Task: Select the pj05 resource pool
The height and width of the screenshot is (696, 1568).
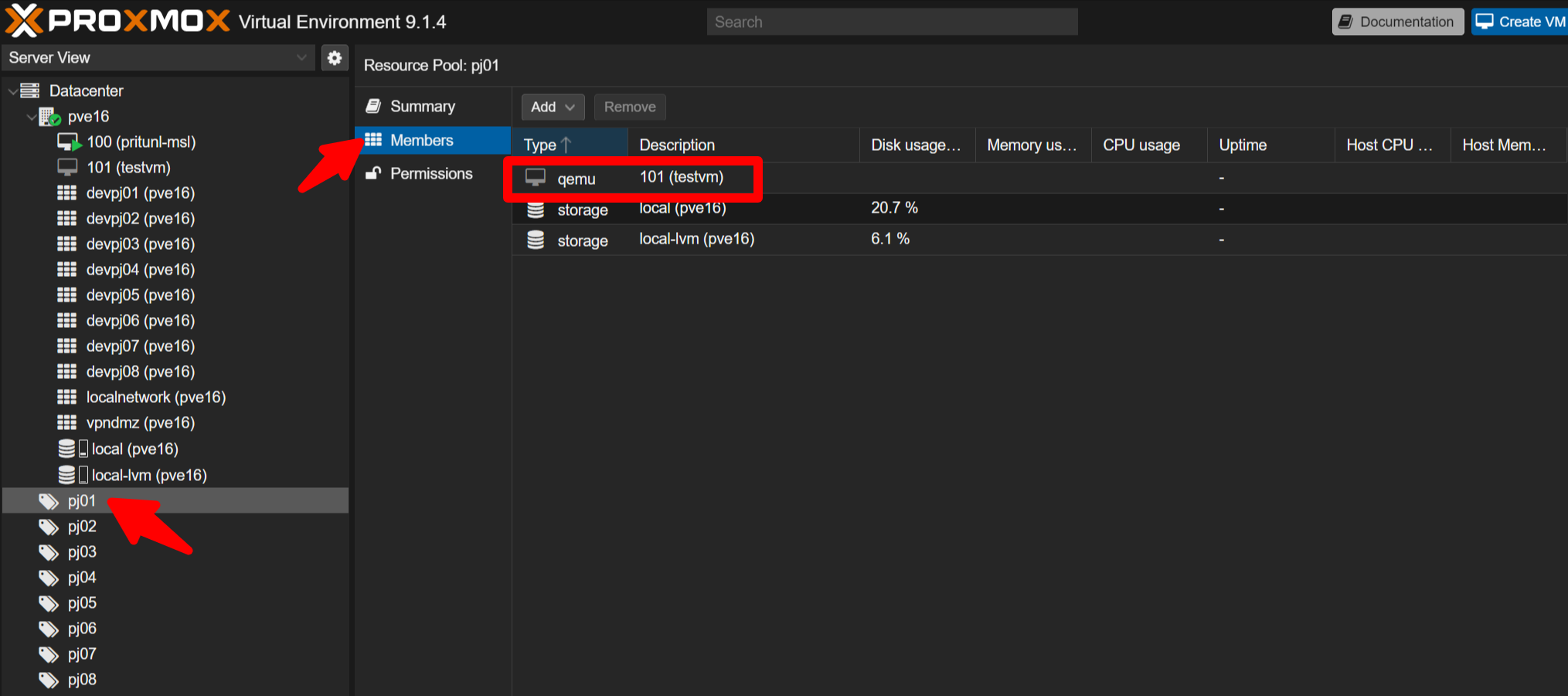Action: click(81, 602)
